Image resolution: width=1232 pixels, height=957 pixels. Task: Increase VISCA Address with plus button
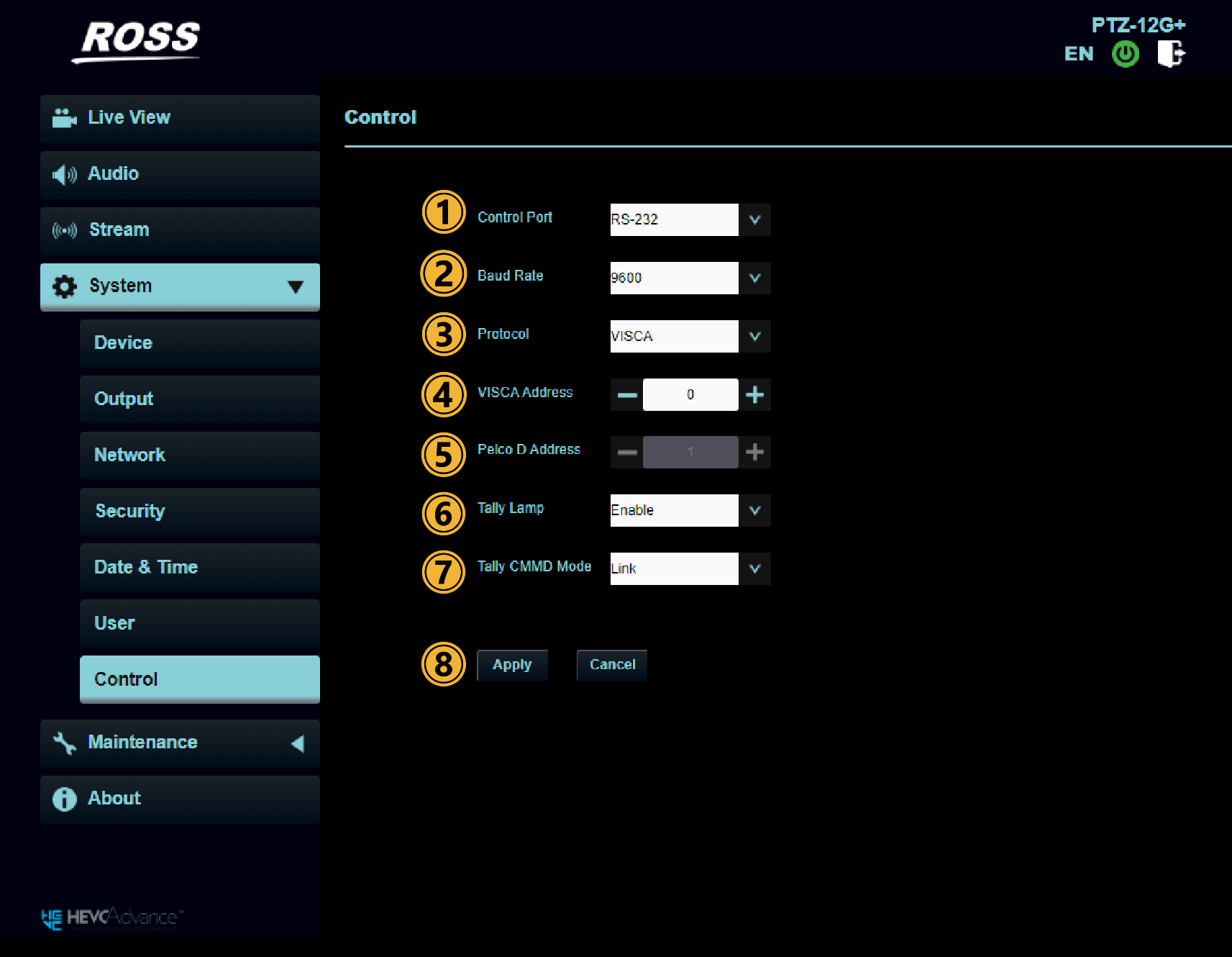(754, 394)
